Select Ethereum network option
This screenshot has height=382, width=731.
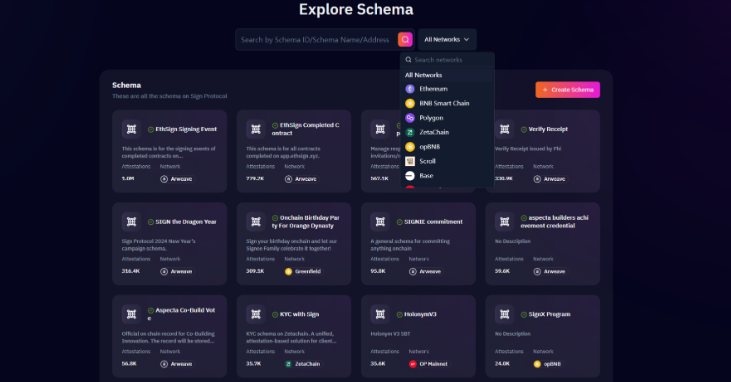click(448, 89)
